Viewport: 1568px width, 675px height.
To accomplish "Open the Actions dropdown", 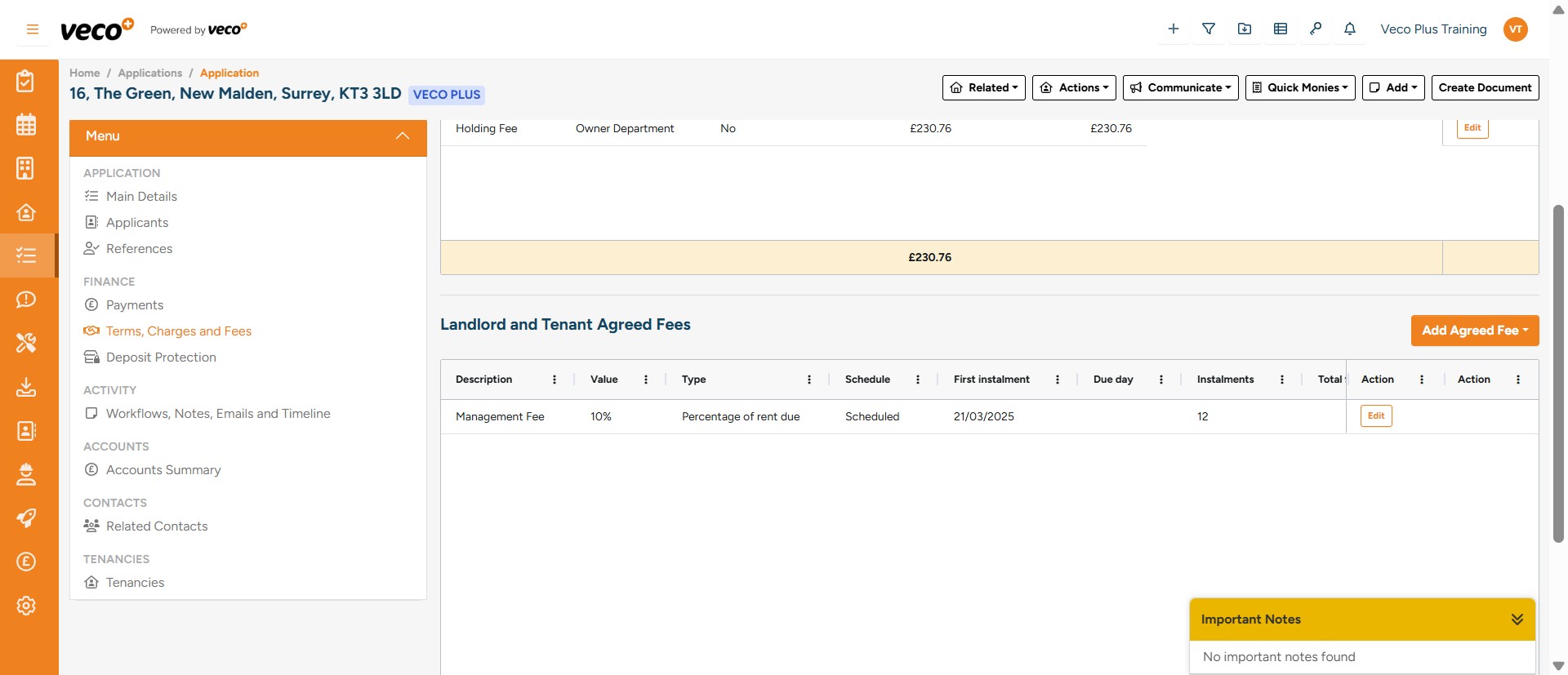I will pos(1074,88).
